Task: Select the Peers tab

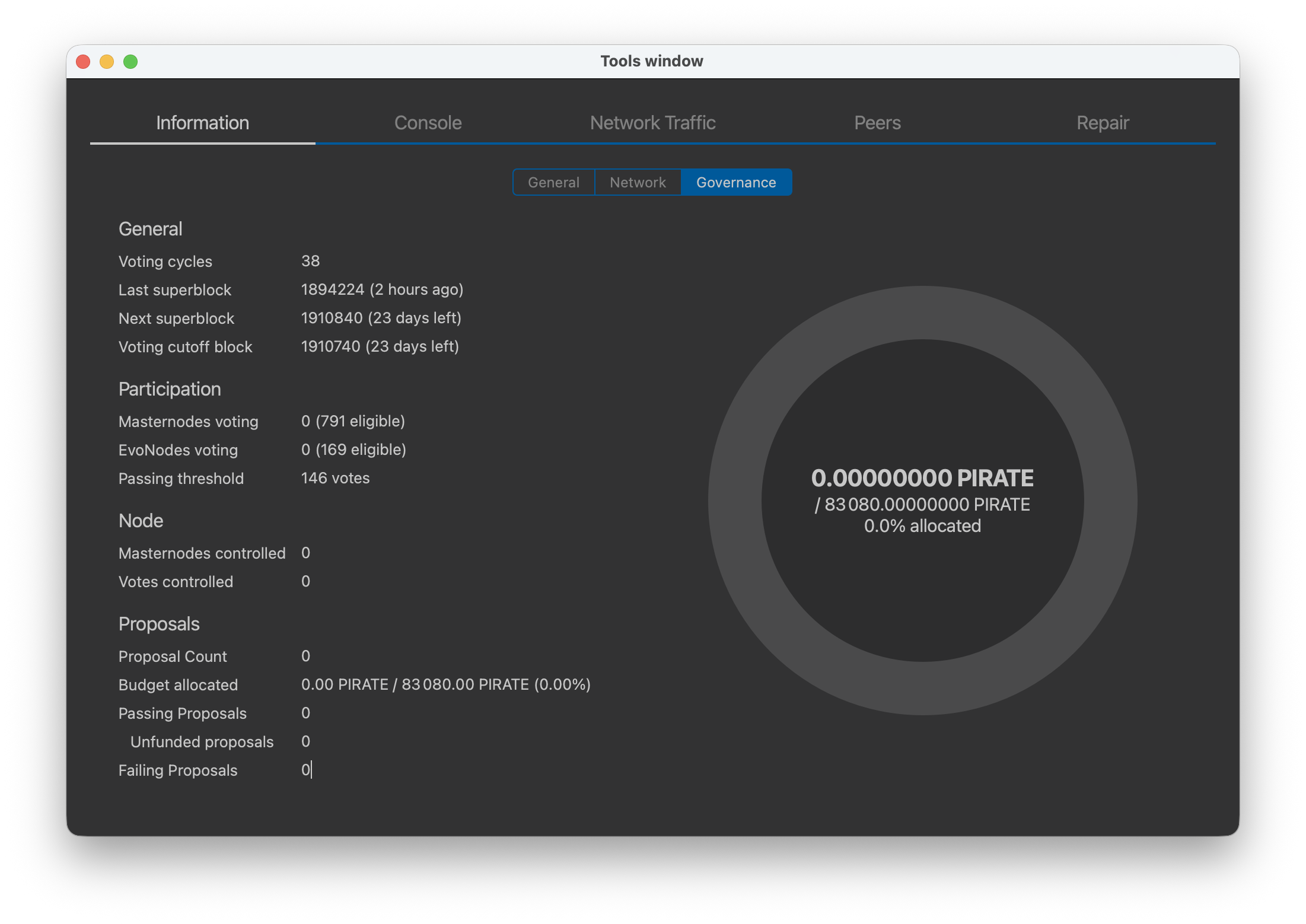Action: [x=877, y=123]
